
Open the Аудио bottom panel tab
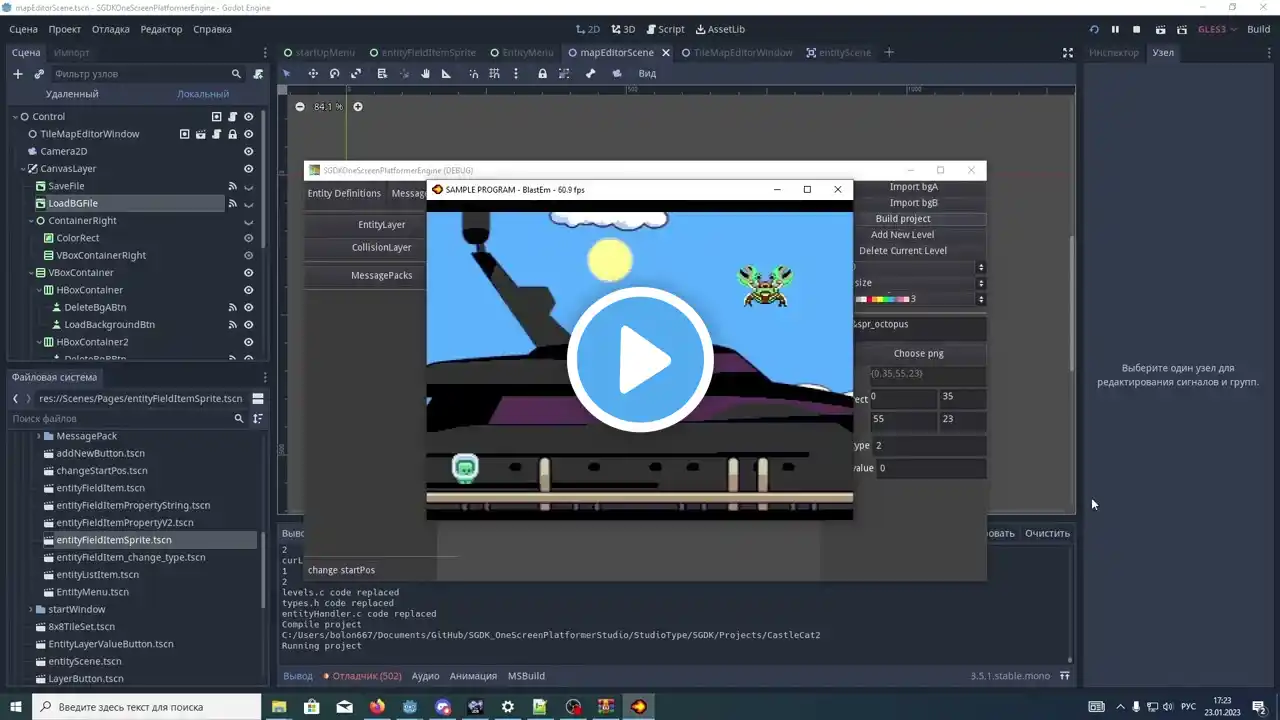click(x=425, y=676)
